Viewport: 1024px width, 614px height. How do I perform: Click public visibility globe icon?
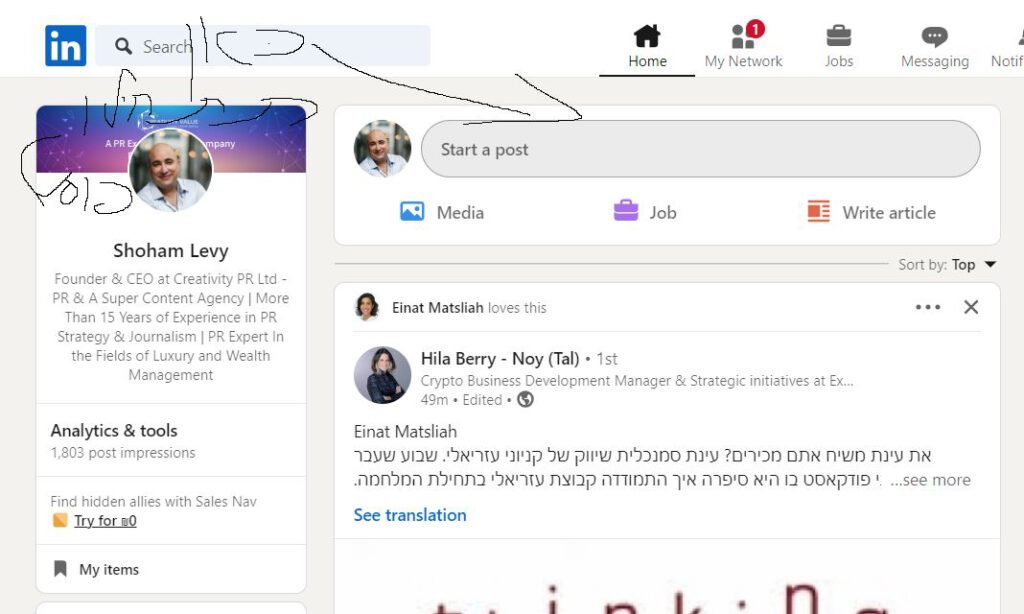[x=525, y=399]
